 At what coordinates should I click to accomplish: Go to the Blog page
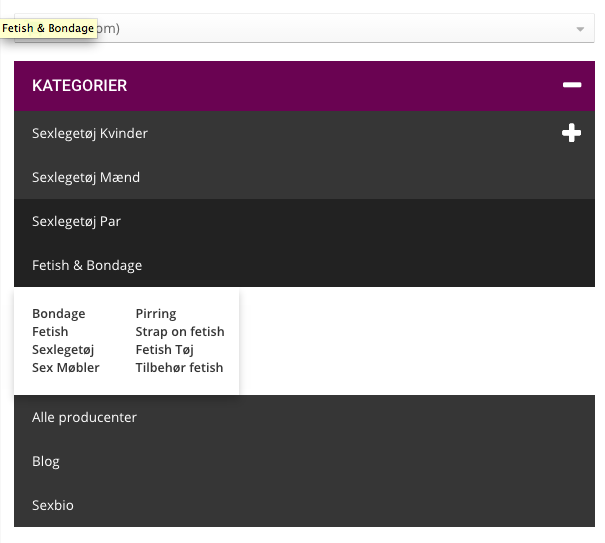[x=46, y=461]
